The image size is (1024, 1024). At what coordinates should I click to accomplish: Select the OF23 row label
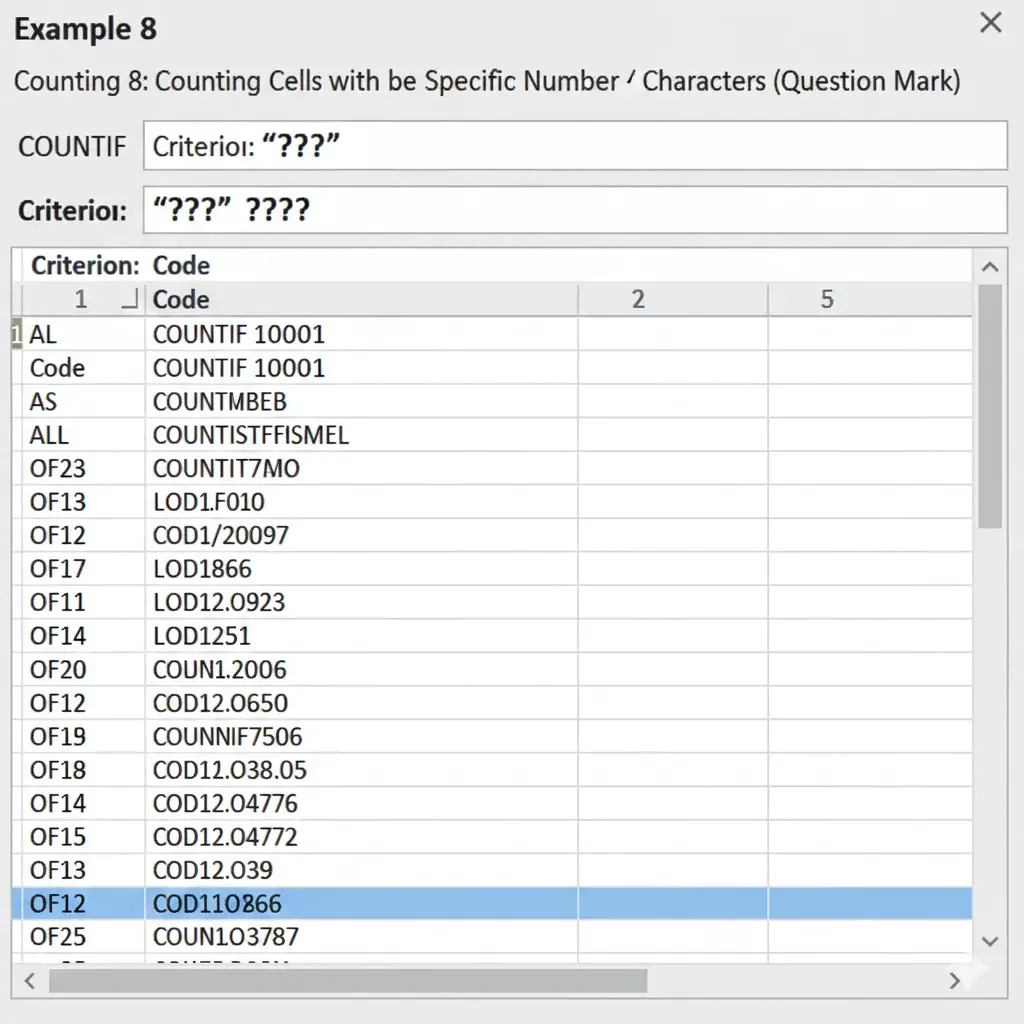click(x=58, y=468)
